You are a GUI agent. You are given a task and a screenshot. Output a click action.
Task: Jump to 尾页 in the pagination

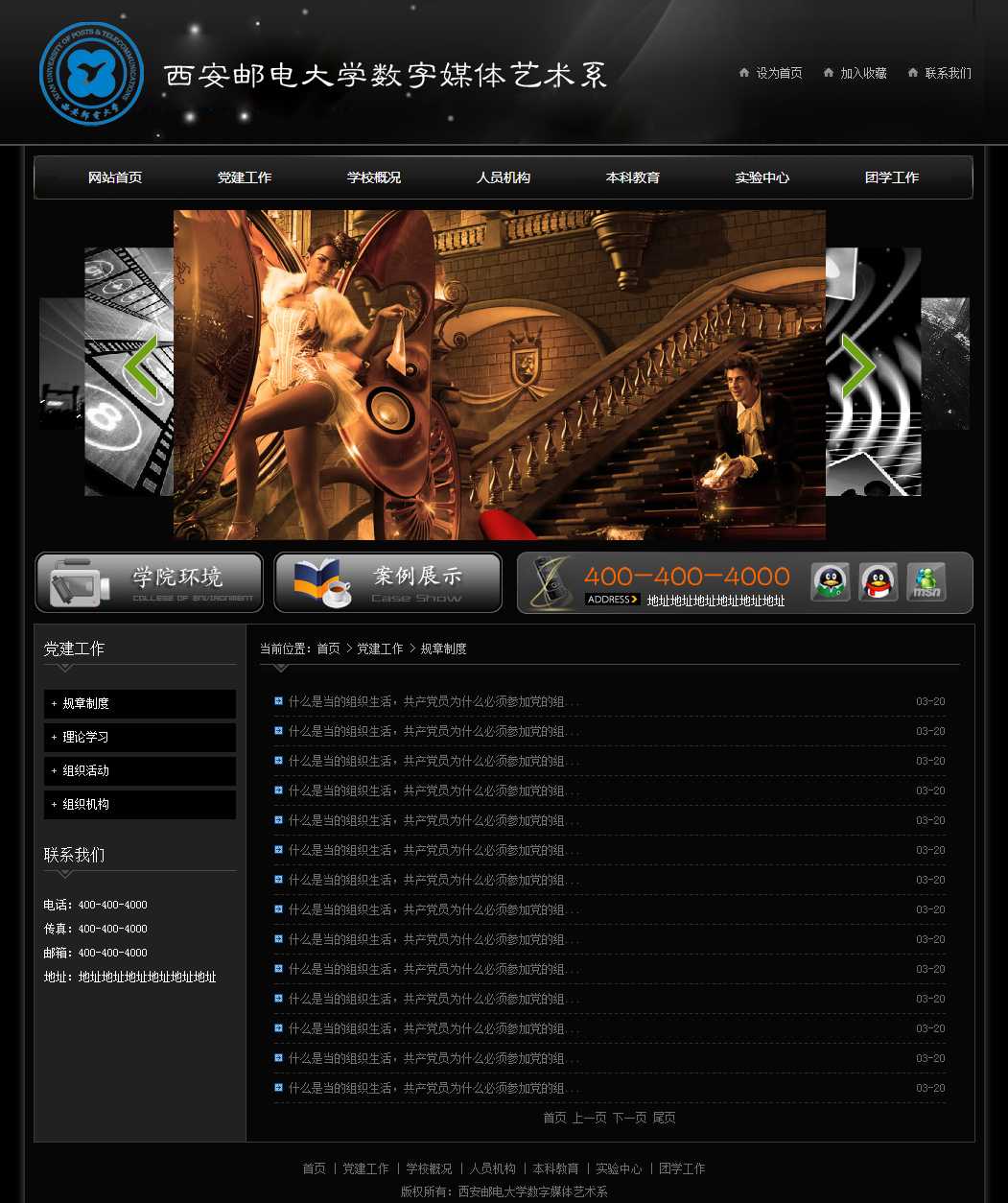click(664, 1118)
